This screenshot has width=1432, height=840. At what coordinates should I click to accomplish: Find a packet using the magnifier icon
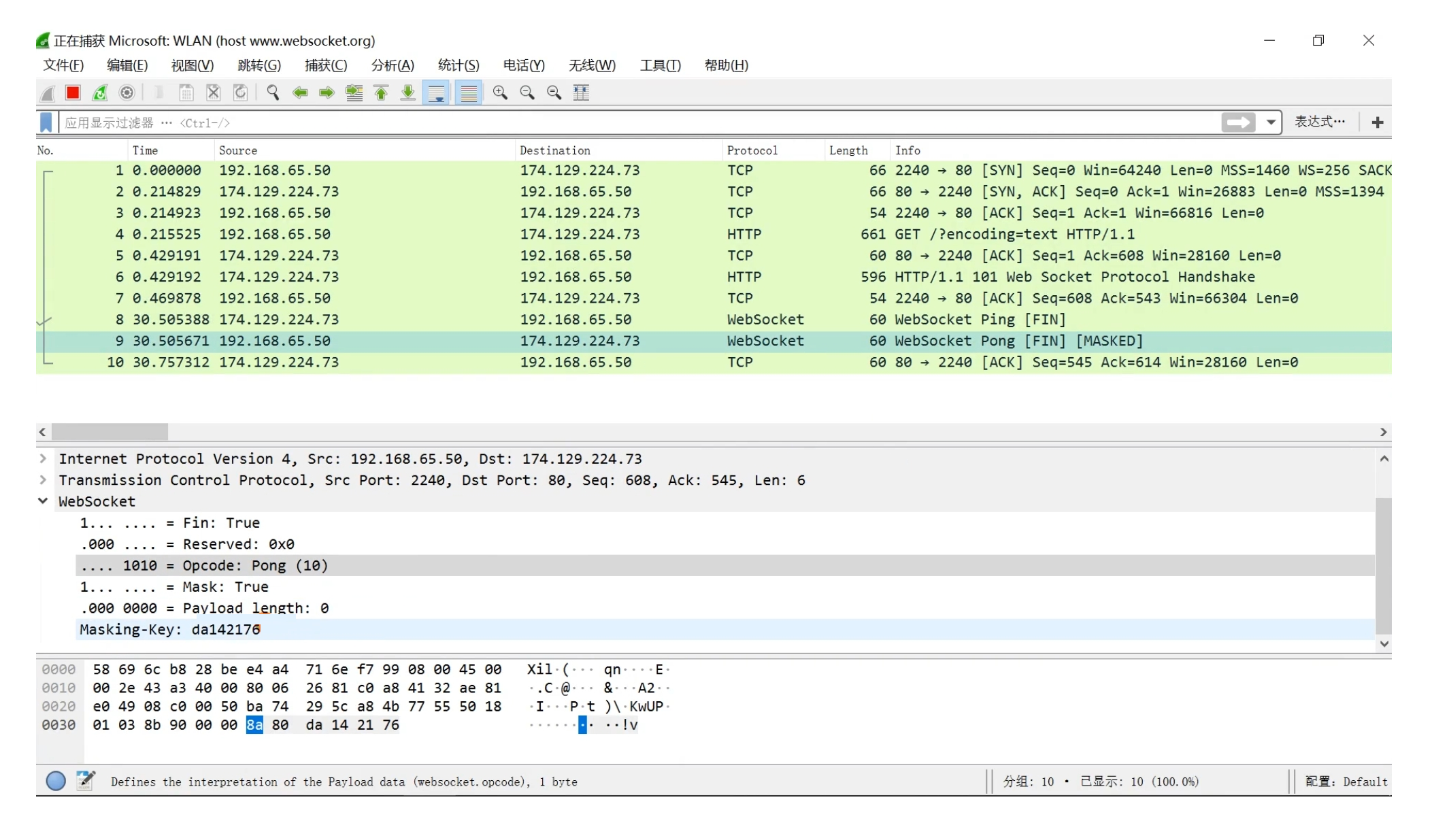272,93
